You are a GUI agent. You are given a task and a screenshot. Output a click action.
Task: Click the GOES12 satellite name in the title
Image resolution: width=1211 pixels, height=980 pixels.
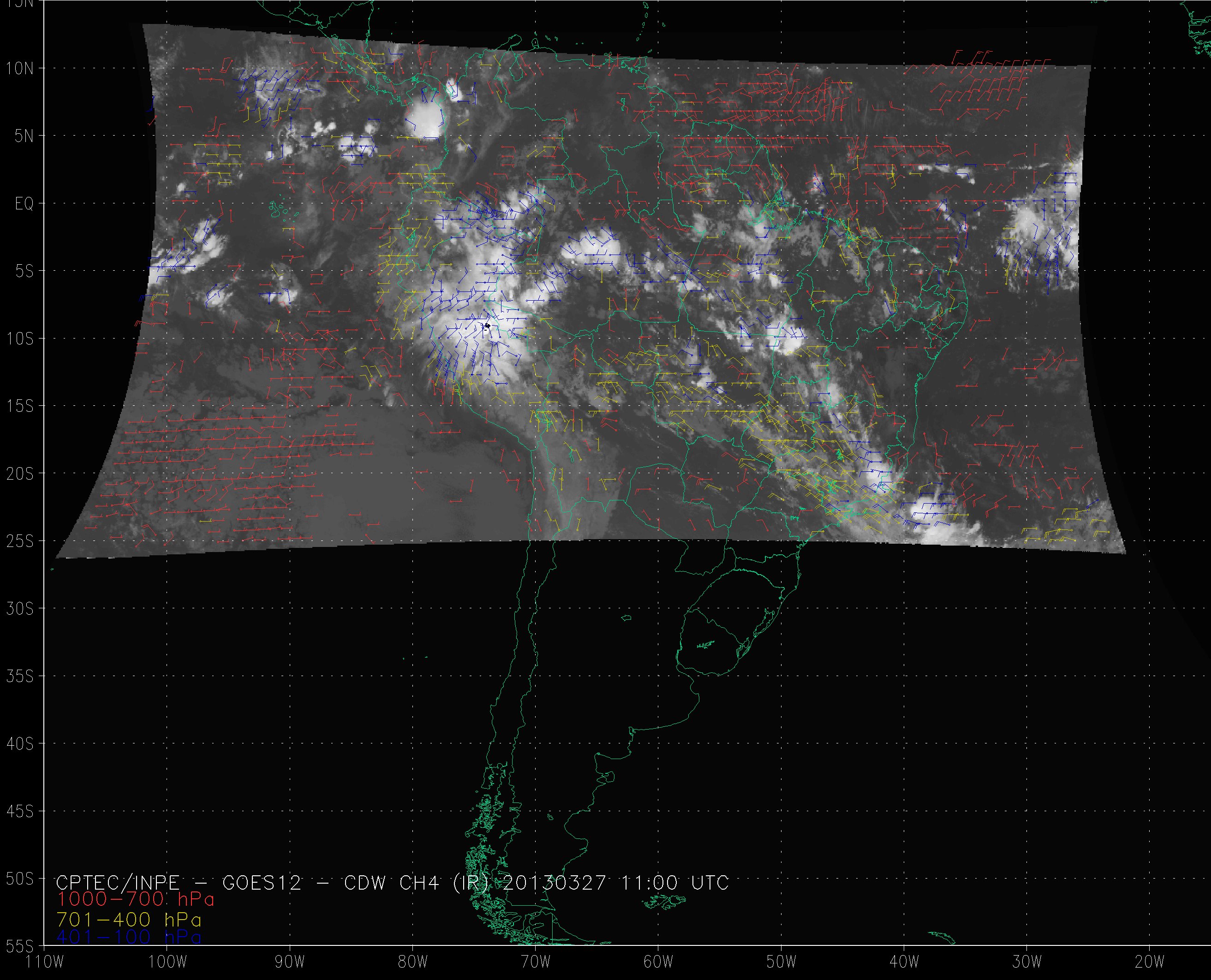pos(262,882)
